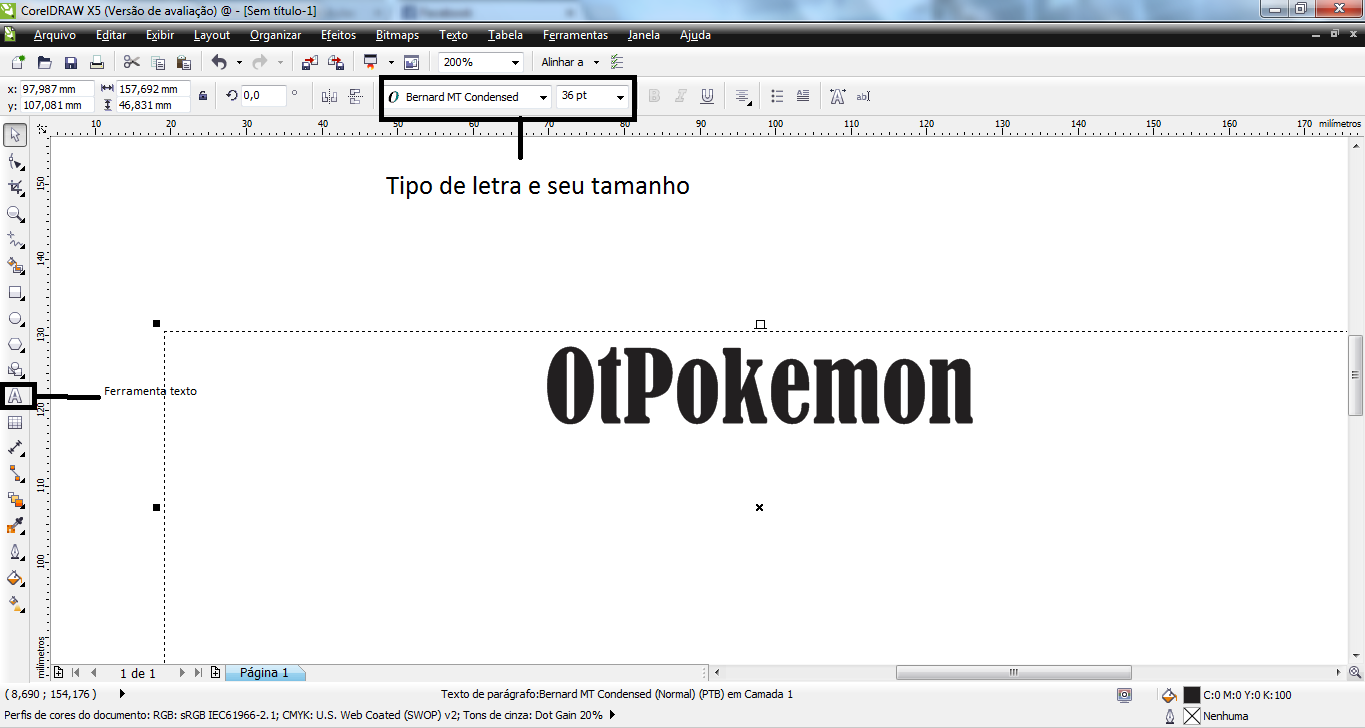The image size is (1365, 728).
Task: Save the document
Action: pos(70,62)
